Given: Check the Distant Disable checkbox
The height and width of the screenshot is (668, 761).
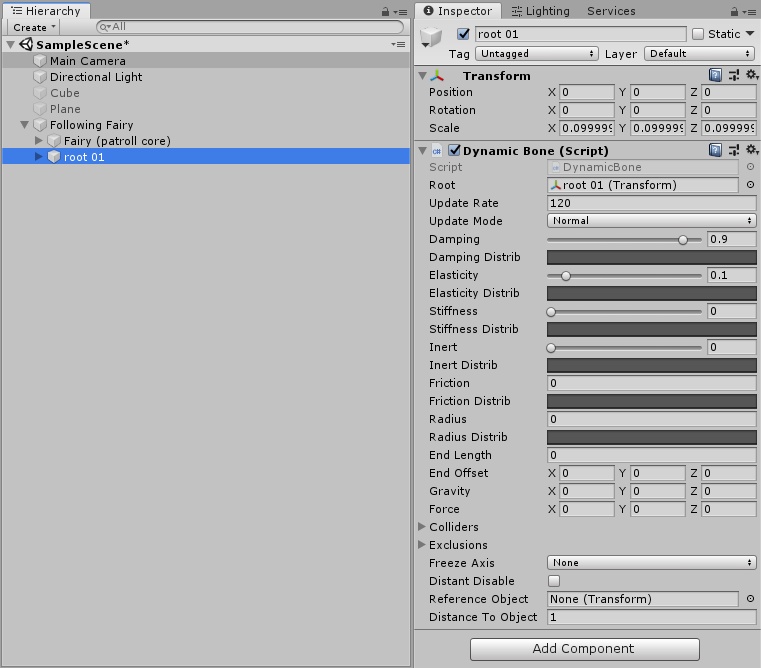Looking at the screenshot, I should (554, 581).
